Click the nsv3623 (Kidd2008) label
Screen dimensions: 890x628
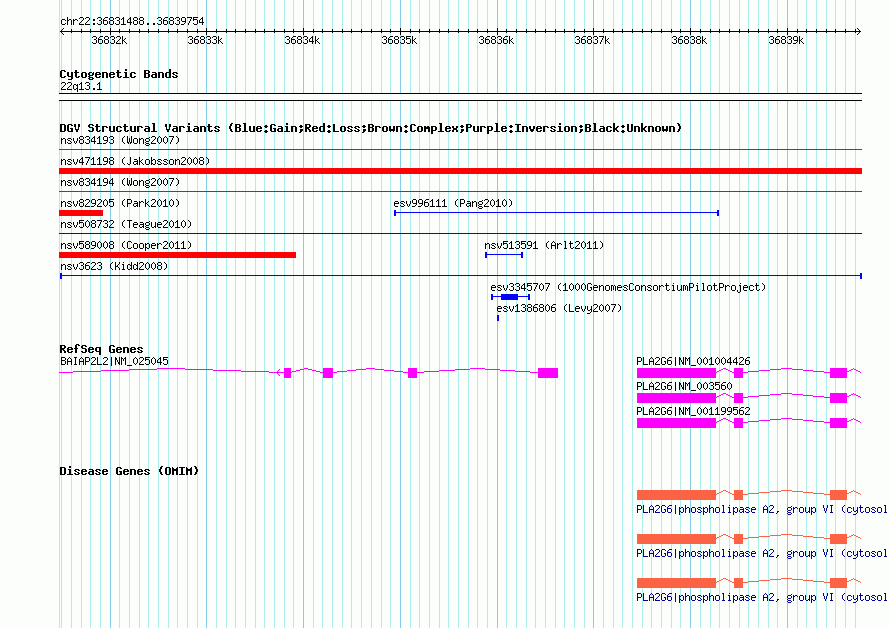[114, 266]
